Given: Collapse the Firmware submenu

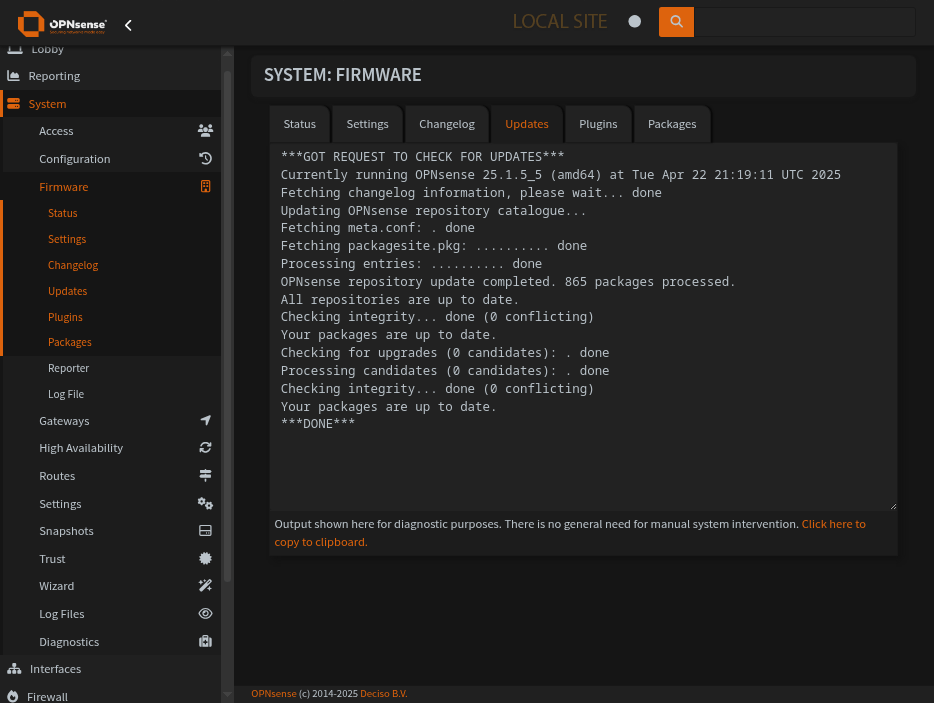Looking at the screenshot, I should pyautogui.click(x=112, y=187).
